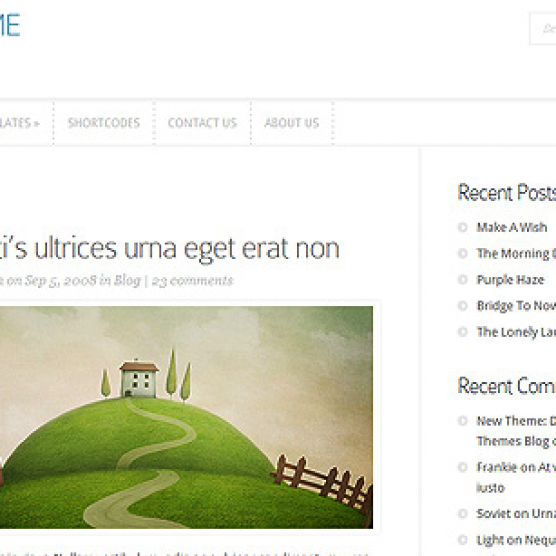The height and width of the screenshot is (556, 556).
Task: Expand the Templates dropdown menu
Action: [20, 123]
